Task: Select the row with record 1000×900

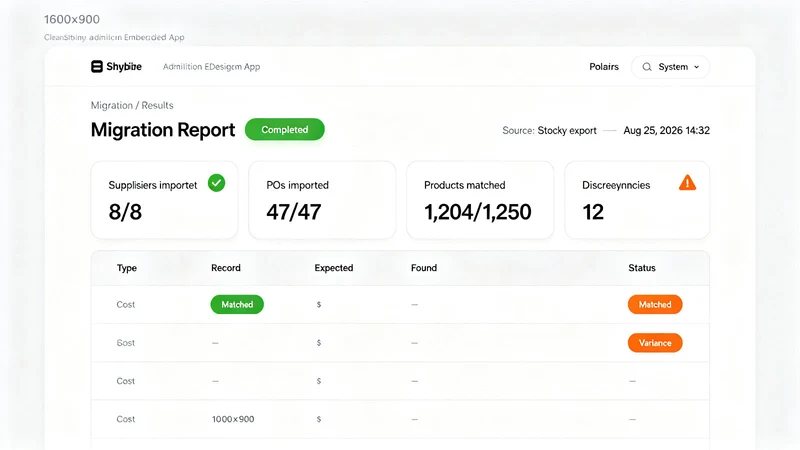Action: point(400,419)
